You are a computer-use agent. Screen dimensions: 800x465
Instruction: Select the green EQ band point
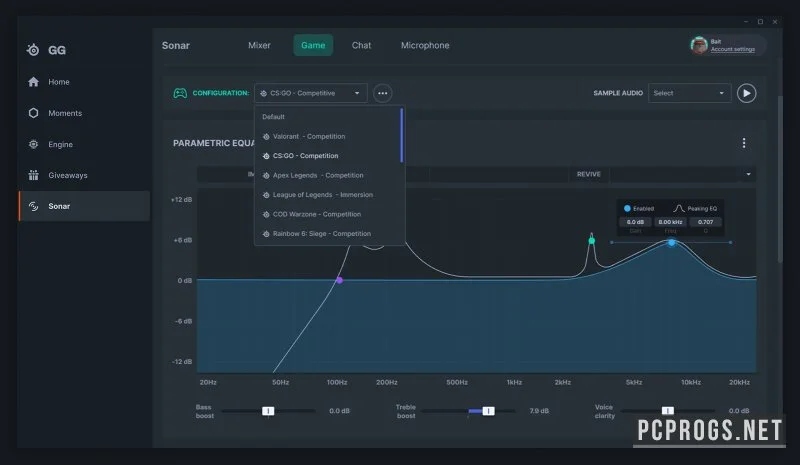tap(592, 240)
